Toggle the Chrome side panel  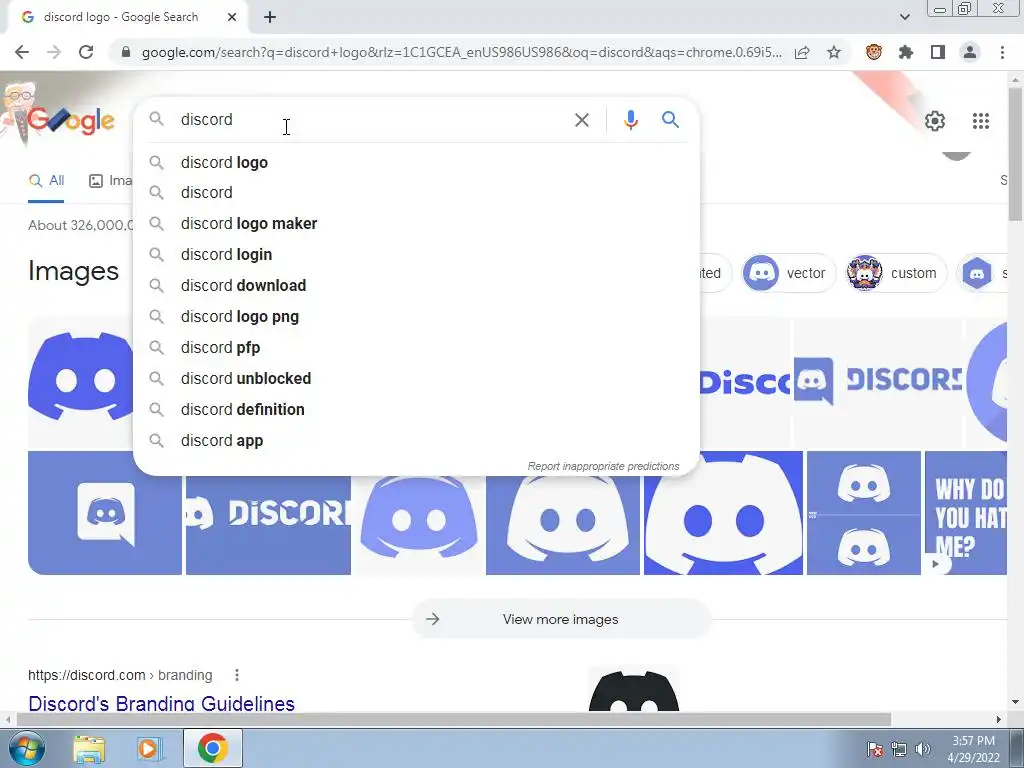point(938,52)
